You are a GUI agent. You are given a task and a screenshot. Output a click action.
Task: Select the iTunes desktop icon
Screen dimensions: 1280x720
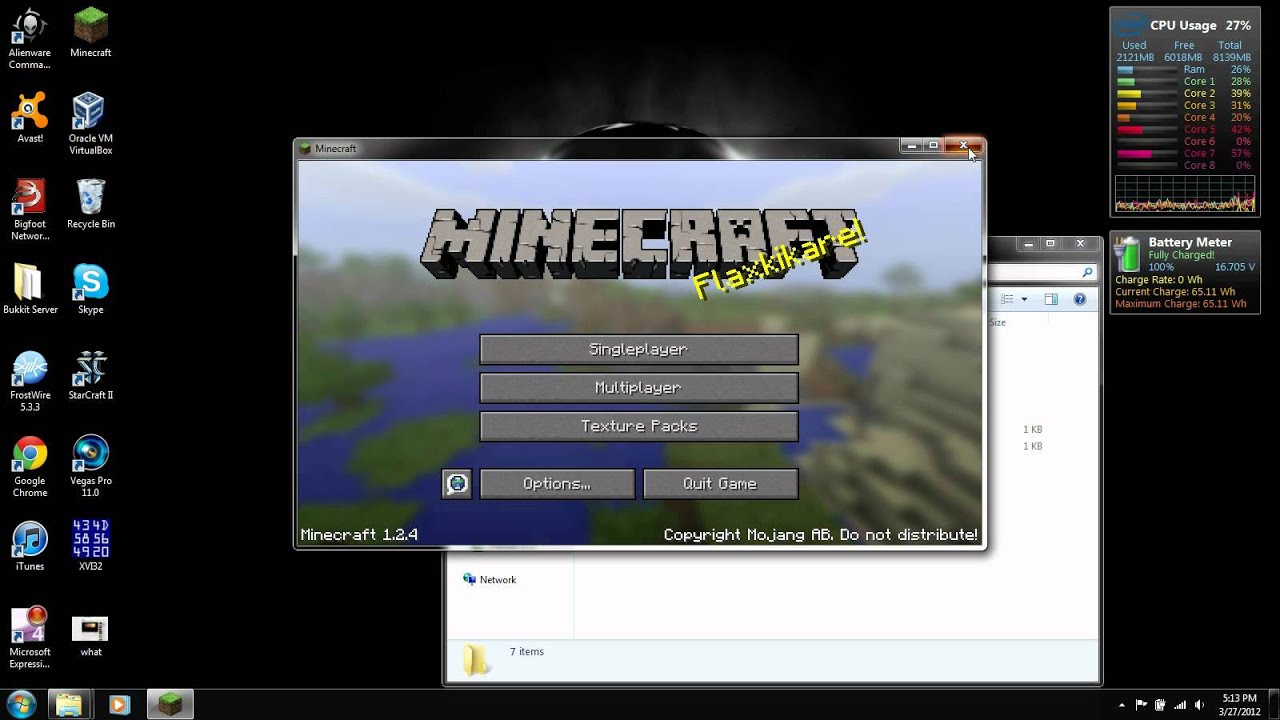30,547
